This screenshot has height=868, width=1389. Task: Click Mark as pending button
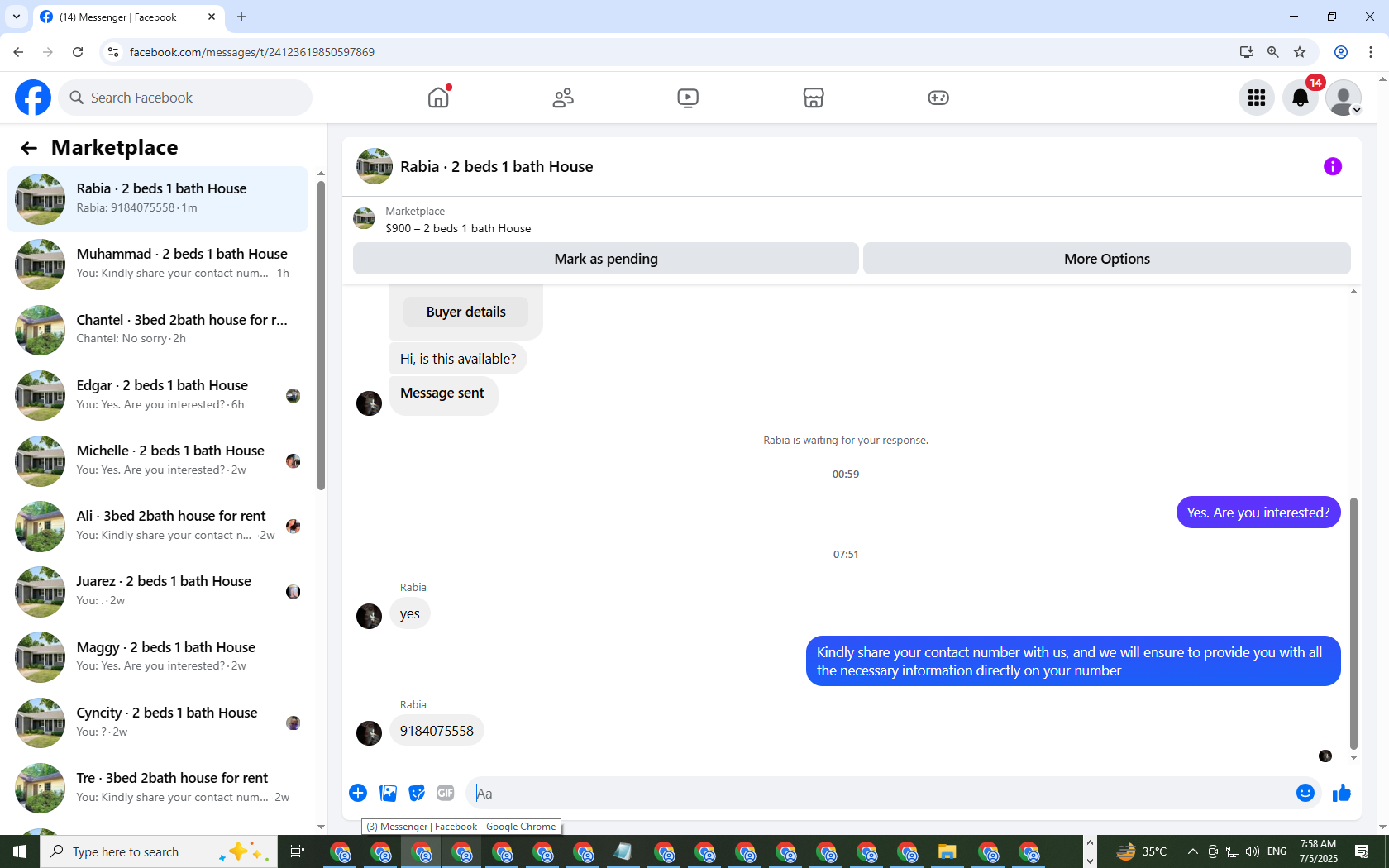click(x=606, y=259)
